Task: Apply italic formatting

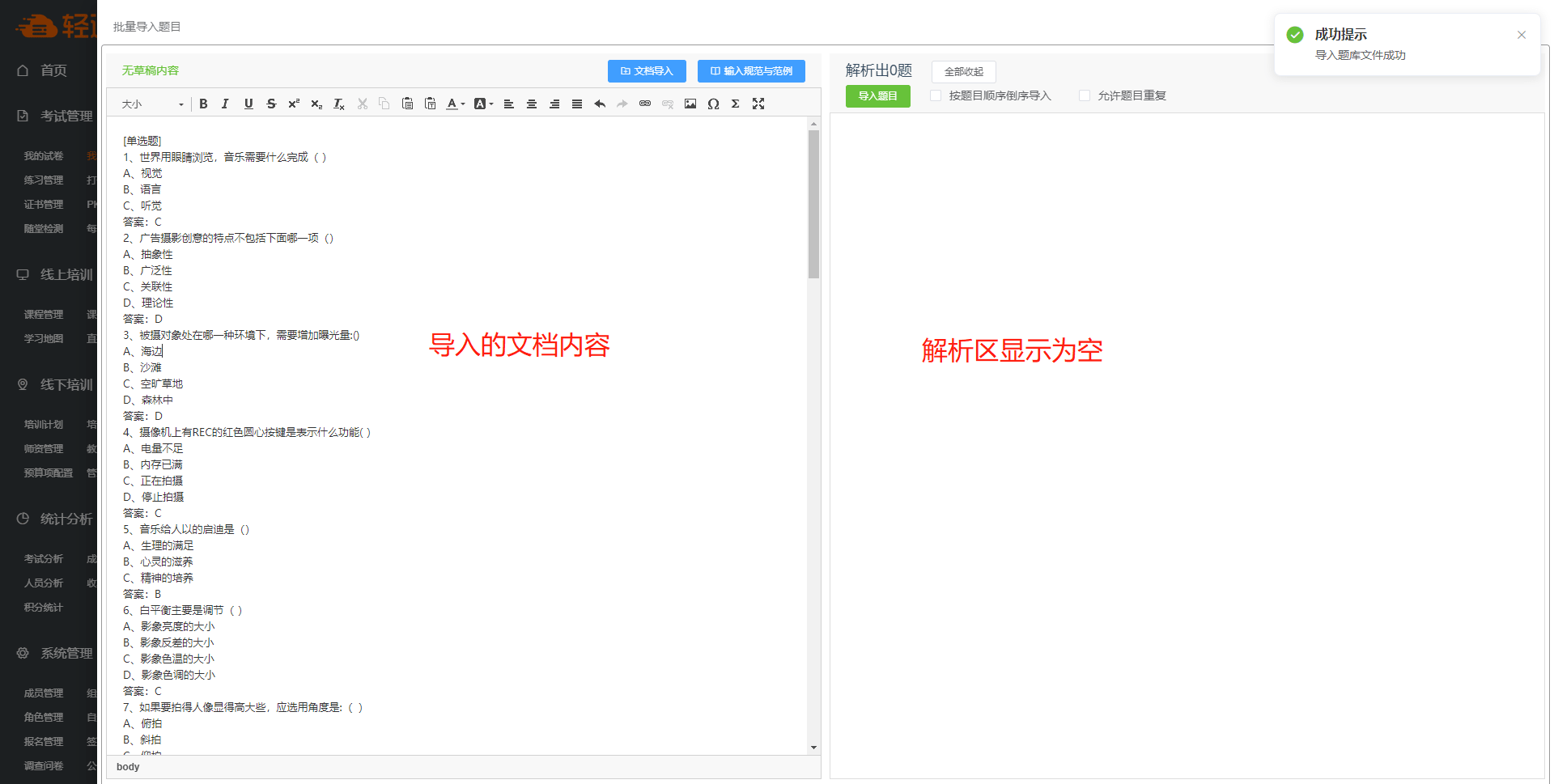Action: pyautogui.click(x=226, y=104)
